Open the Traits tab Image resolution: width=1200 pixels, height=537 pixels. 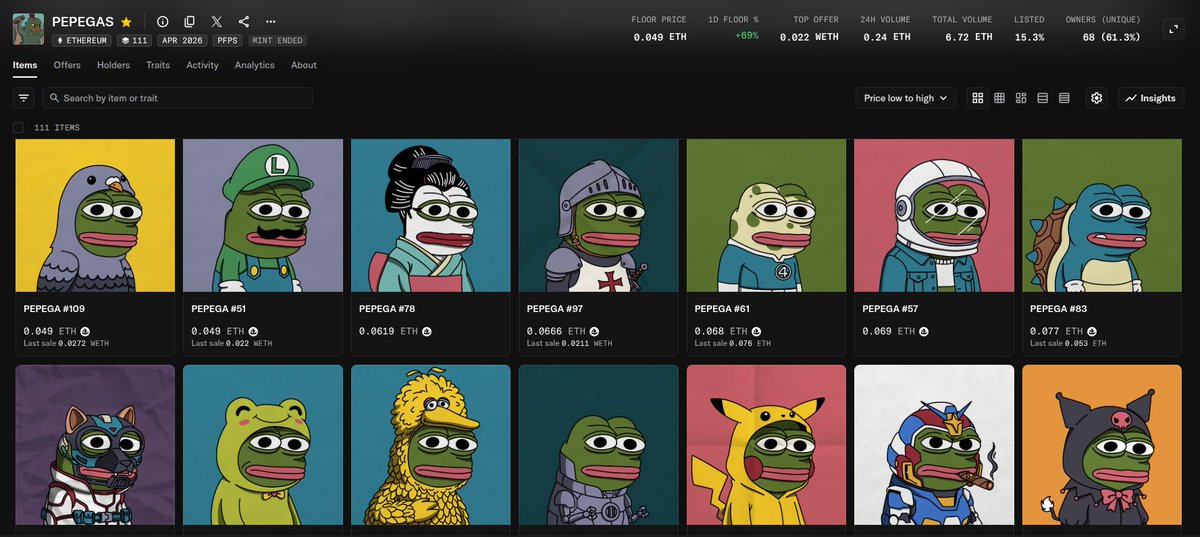(x=158, y=65)
